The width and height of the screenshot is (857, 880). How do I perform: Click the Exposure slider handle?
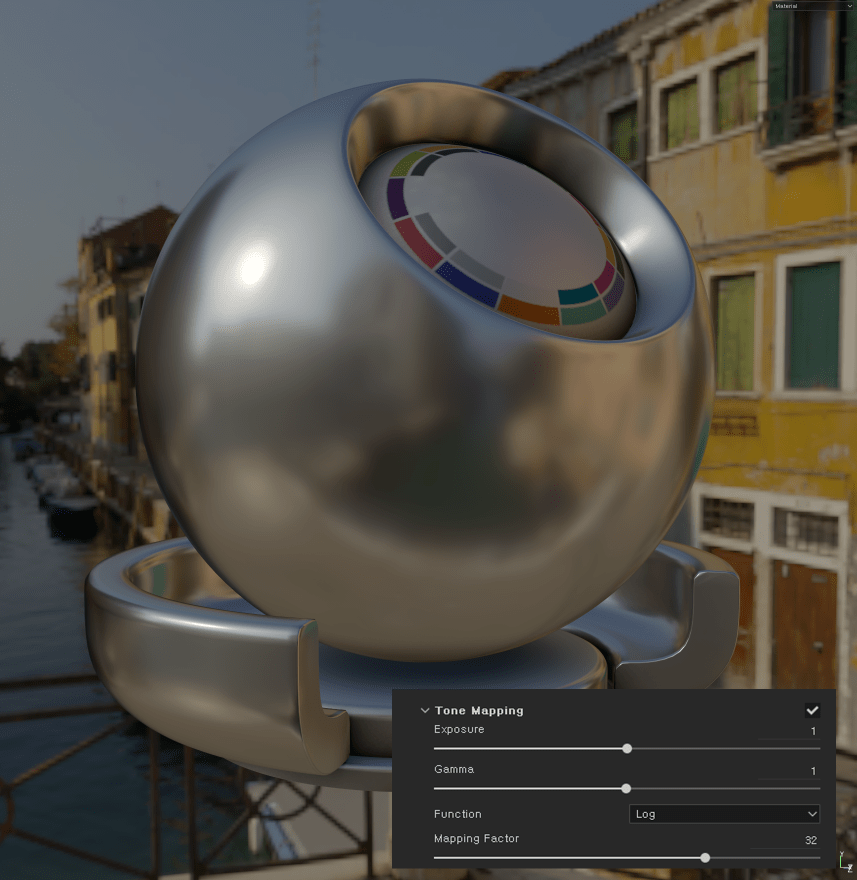[x=627, y=748]
